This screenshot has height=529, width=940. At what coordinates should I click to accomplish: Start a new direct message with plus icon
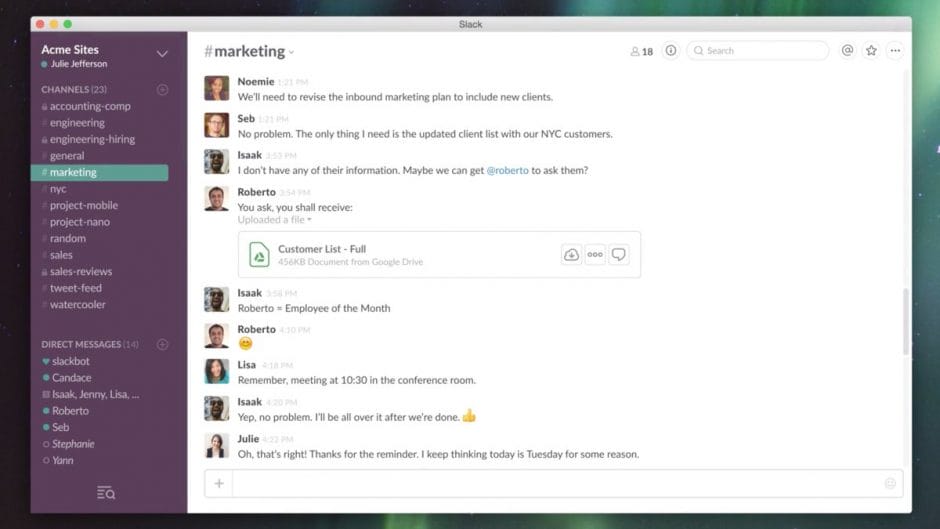pyautogui.click(x=162, y=344)
